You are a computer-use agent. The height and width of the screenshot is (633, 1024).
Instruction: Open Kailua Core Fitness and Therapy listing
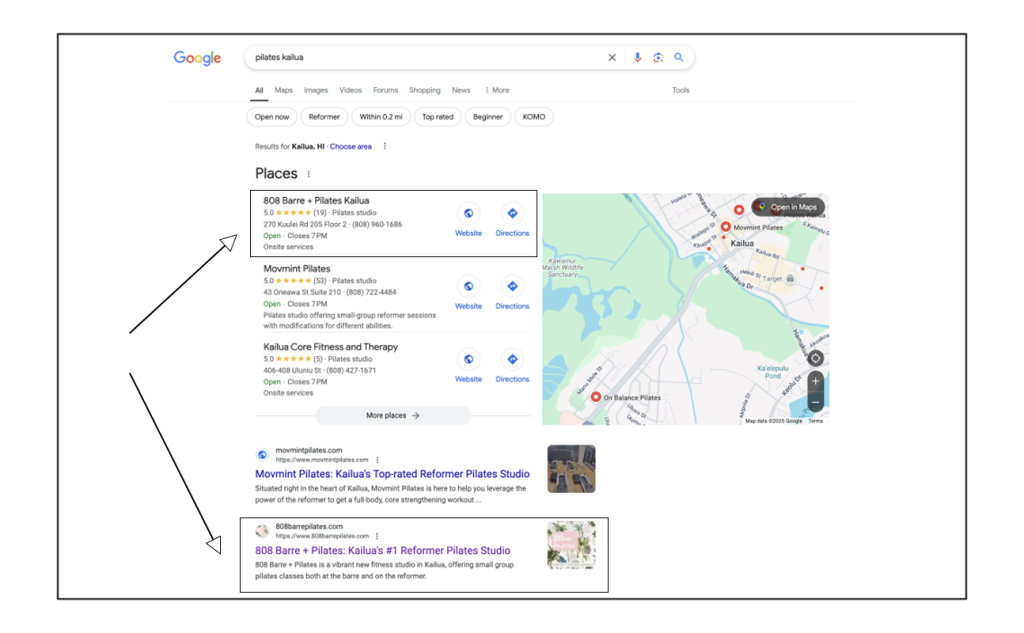[330, 347]
